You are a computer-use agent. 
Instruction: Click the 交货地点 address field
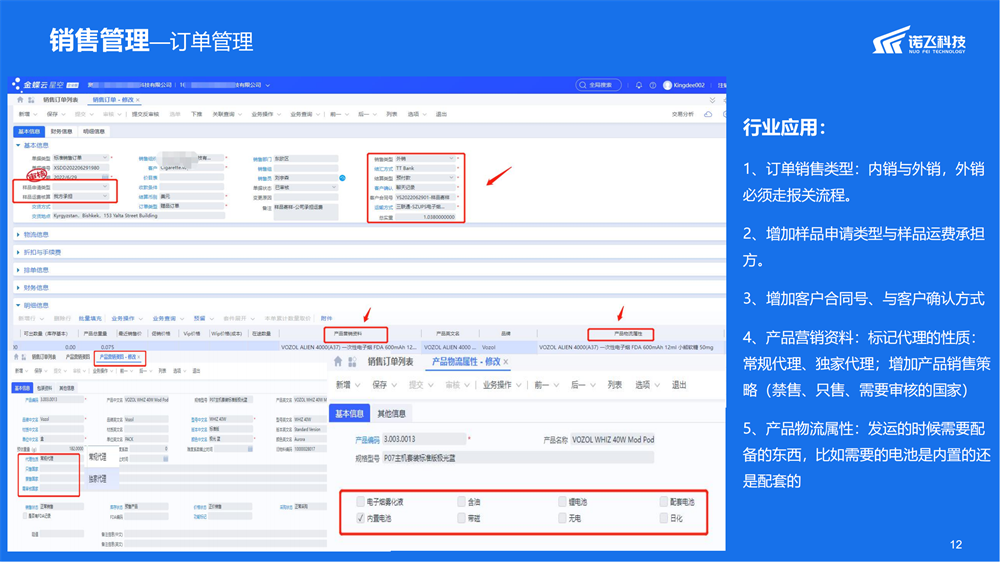click(138, 216)
